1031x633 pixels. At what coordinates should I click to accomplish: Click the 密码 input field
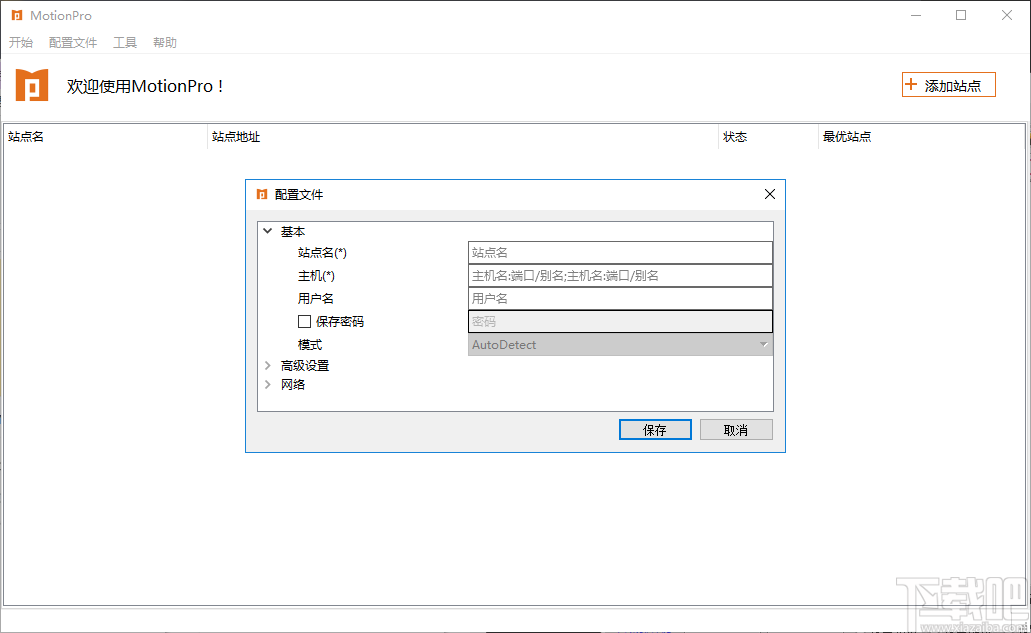[x=620, y=321]
